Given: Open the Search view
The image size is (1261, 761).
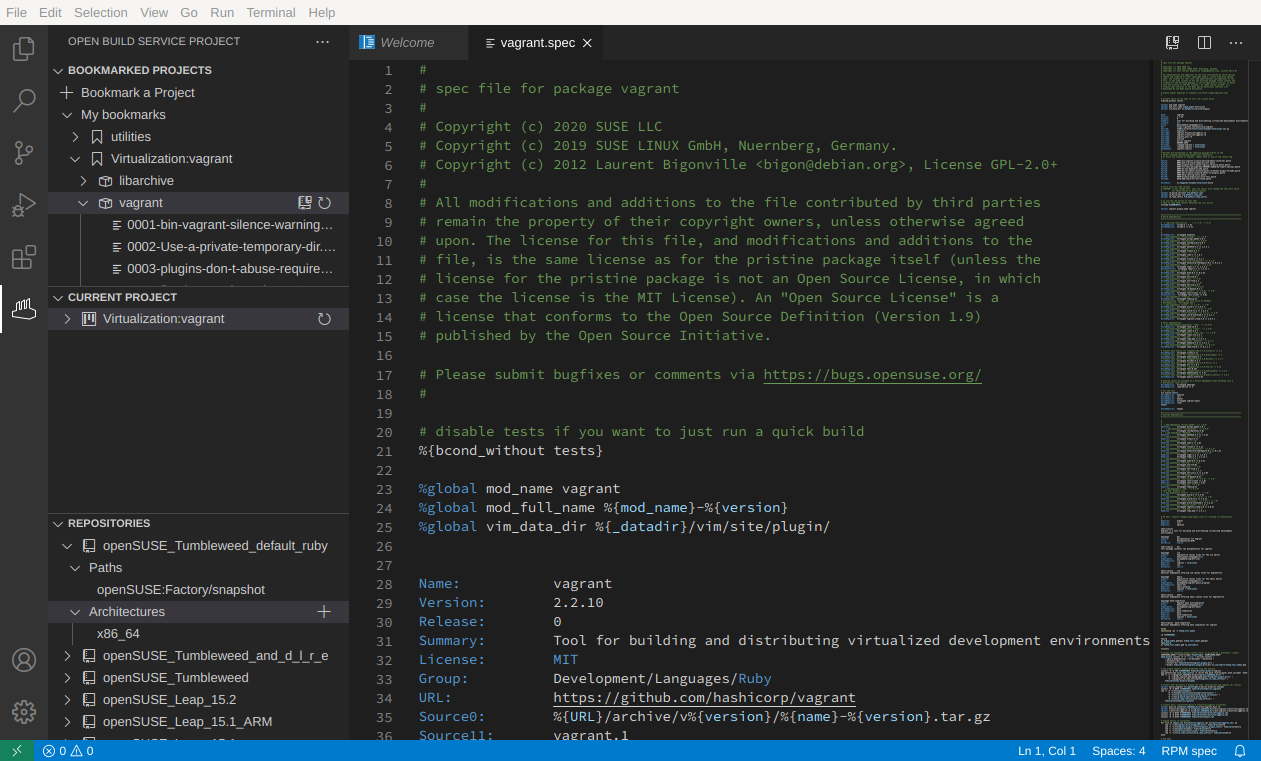Looking at the screenshot, I should [22, 100].
